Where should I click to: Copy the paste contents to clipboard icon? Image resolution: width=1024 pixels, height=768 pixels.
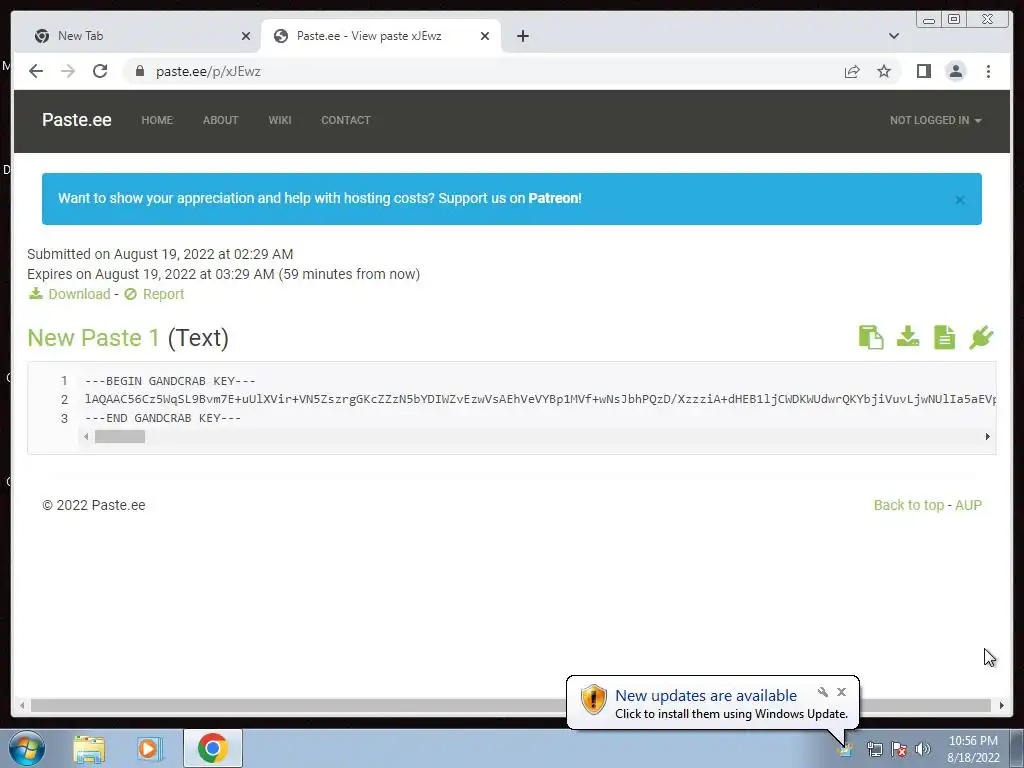(x=871, y=337)
